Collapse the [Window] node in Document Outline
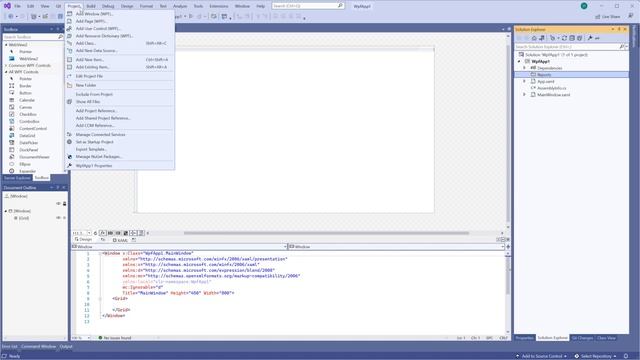The width and height of the screenshot is (640, 360). pos(6,211)
